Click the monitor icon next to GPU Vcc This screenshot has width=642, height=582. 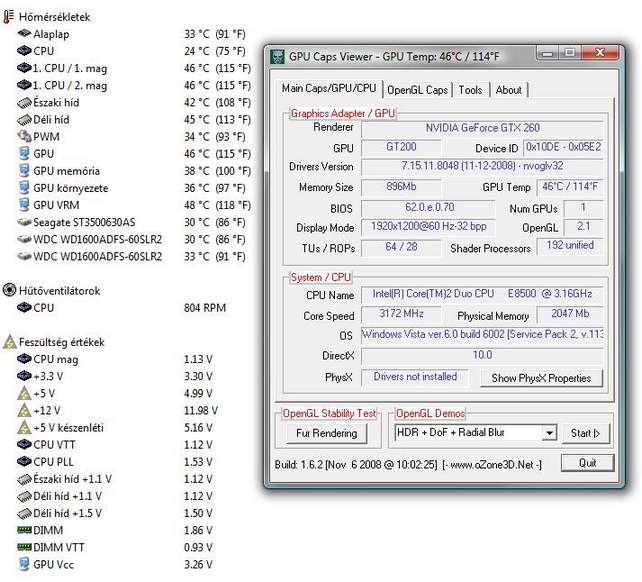click(24, 564)
